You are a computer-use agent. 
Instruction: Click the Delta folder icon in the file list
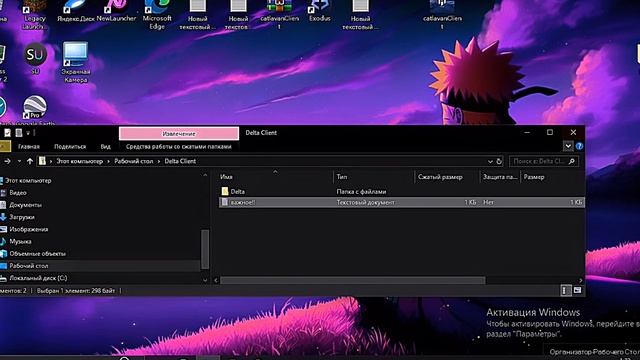225,191
